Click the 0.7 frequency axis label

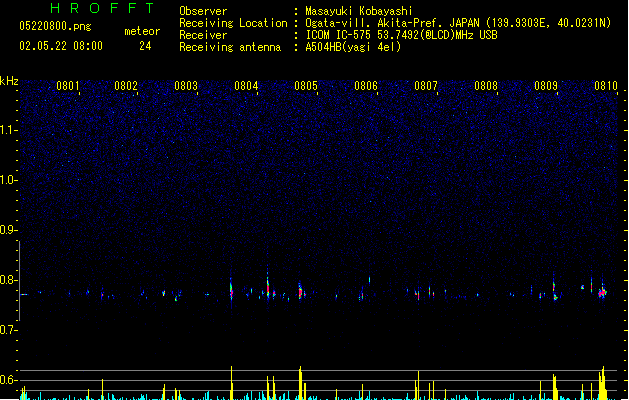tap(9, 330)
